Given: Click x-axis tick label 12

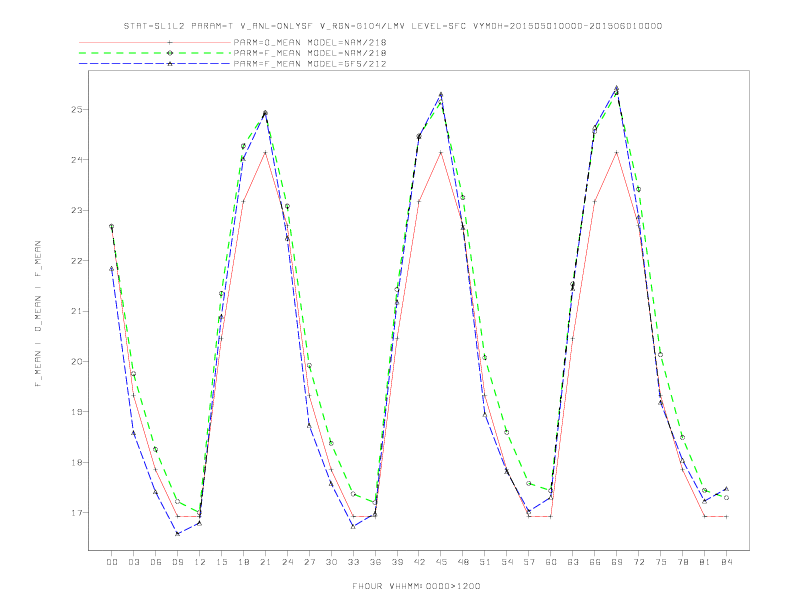Looking at the screenshot, I should point(200,562).
